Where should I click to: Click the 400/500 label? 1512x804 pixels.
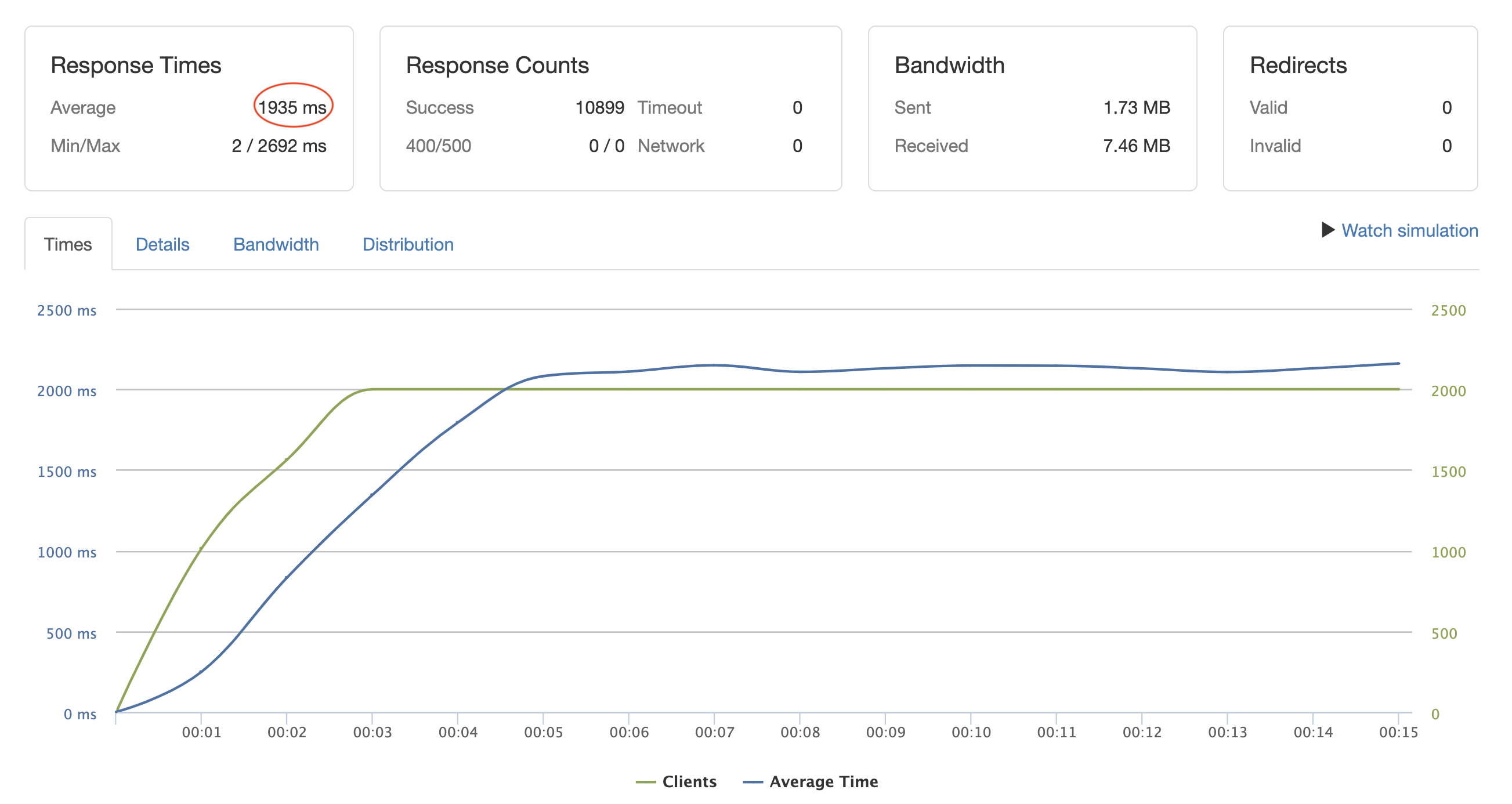pyautogui.click(x=439, y=146)
